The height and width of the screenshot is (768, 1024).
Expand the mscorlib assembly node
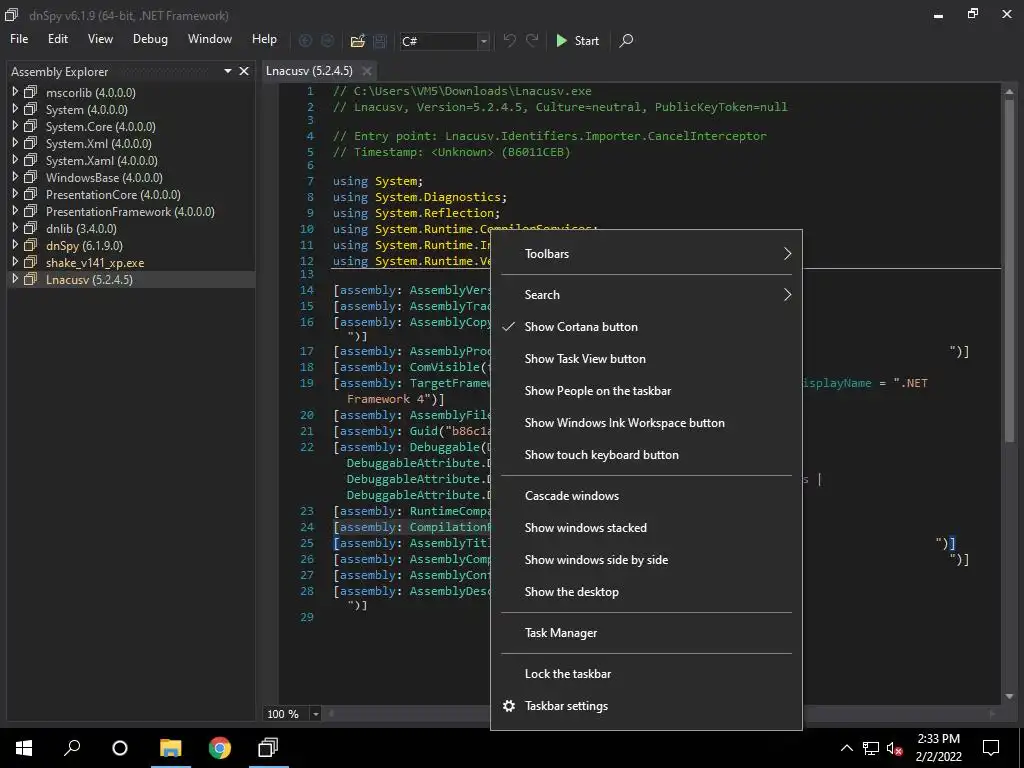pyautogui.click(x=16, y=92)
